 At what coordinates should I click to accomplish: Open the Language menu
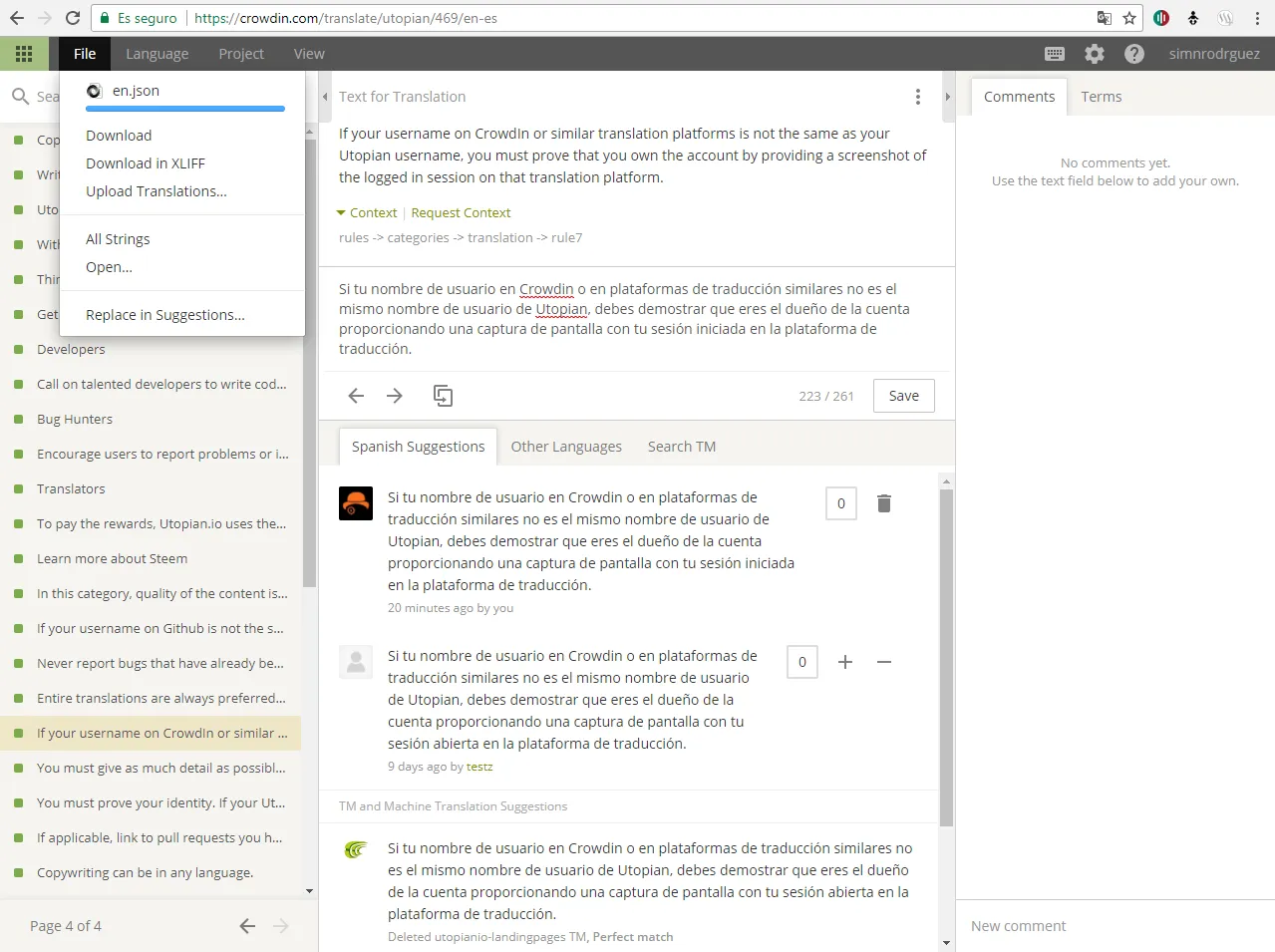[x=157, y=54]
